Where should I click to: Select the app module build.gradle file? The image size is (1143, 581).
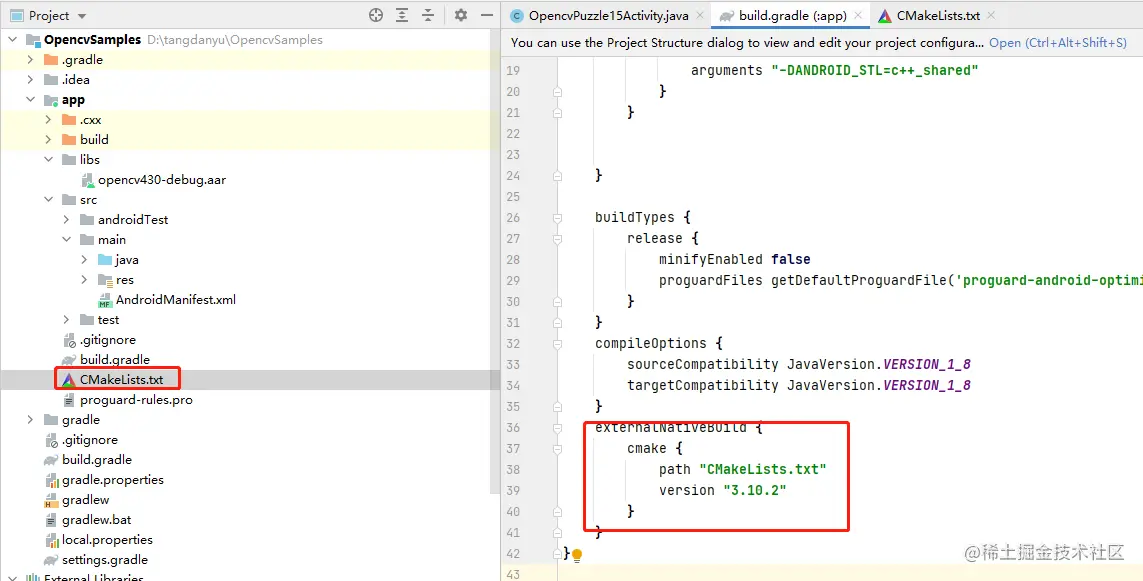point(114,359)
